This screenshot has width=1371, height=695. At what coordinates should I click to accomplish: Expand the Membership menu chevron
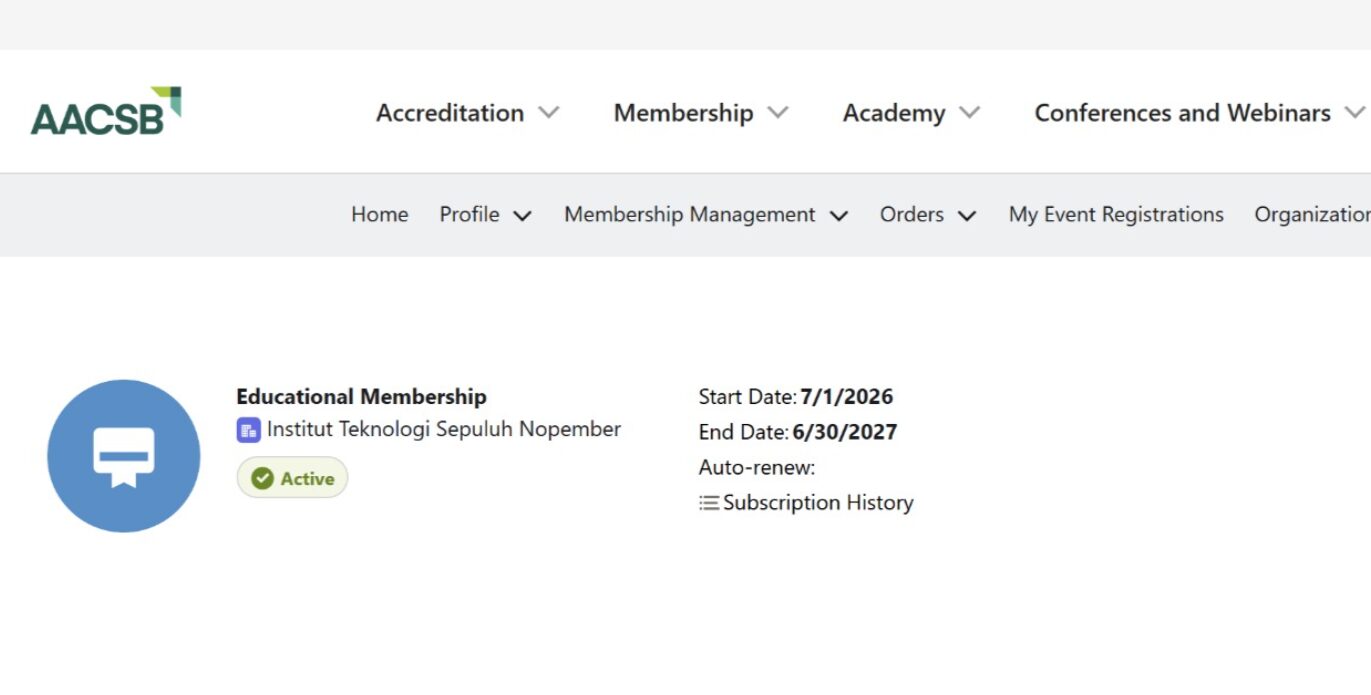pos(778,112)
